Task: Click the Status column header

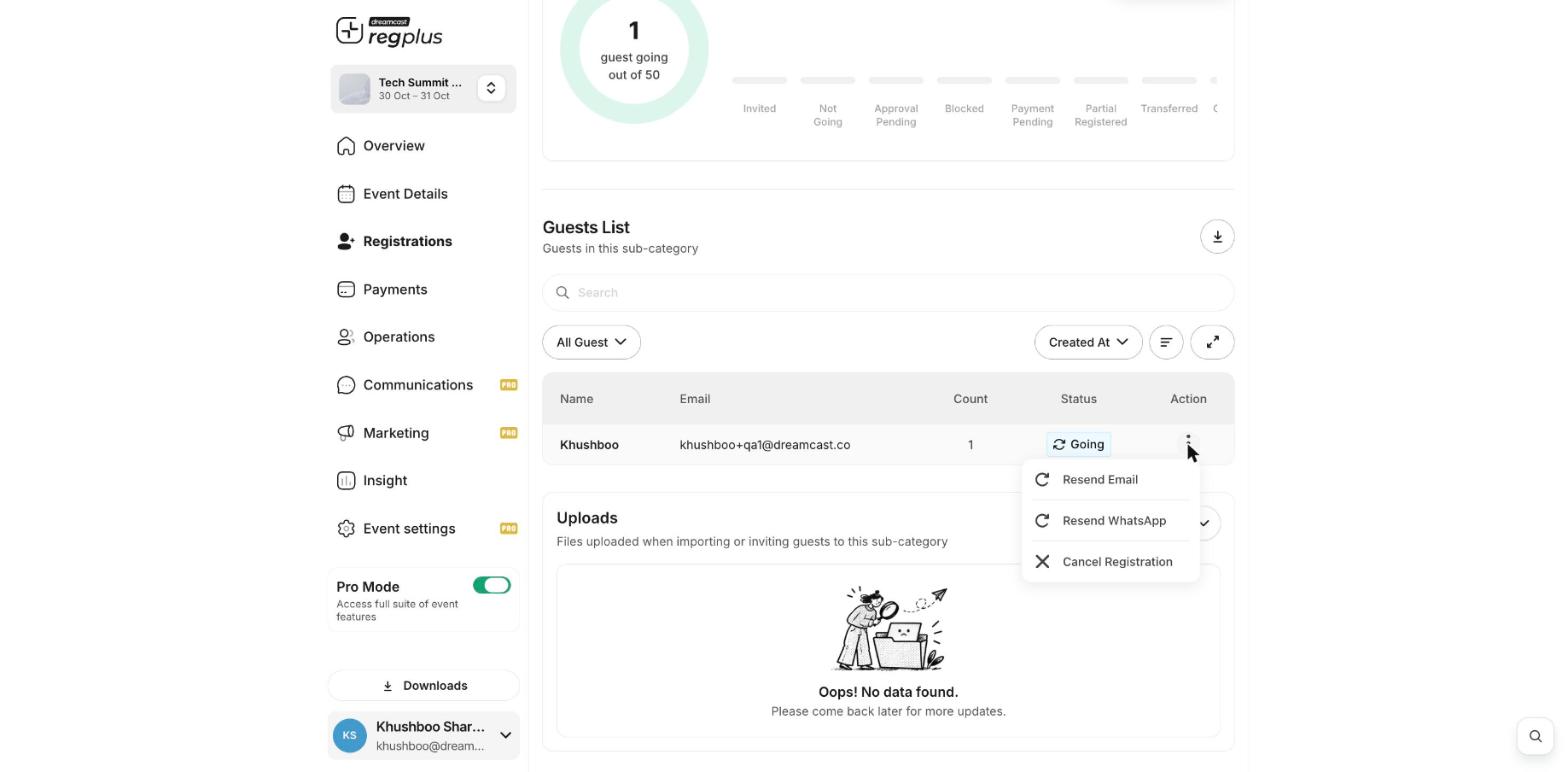Action: (x=1078, y=399)
